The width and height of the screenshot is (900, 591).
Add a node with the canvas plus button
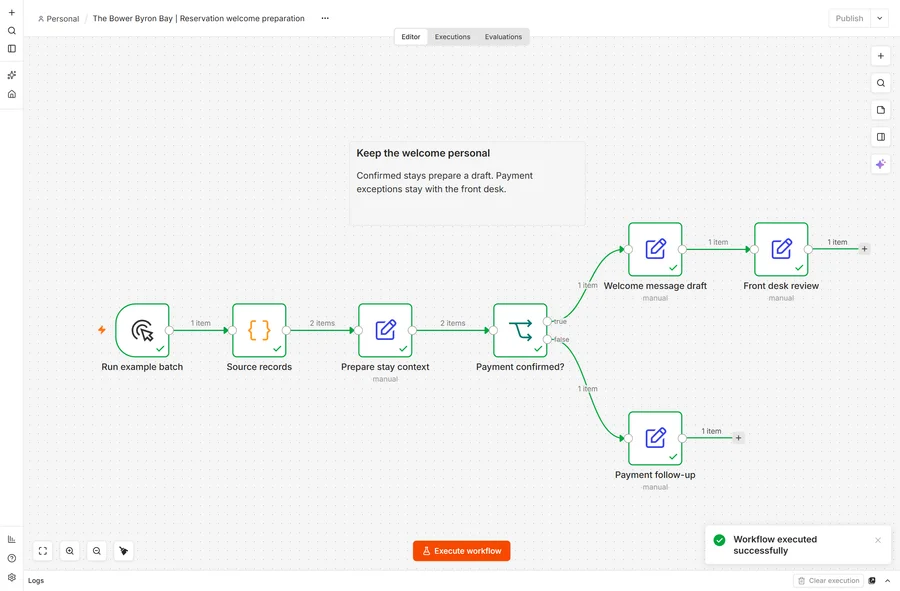click(x=880, y=56)
